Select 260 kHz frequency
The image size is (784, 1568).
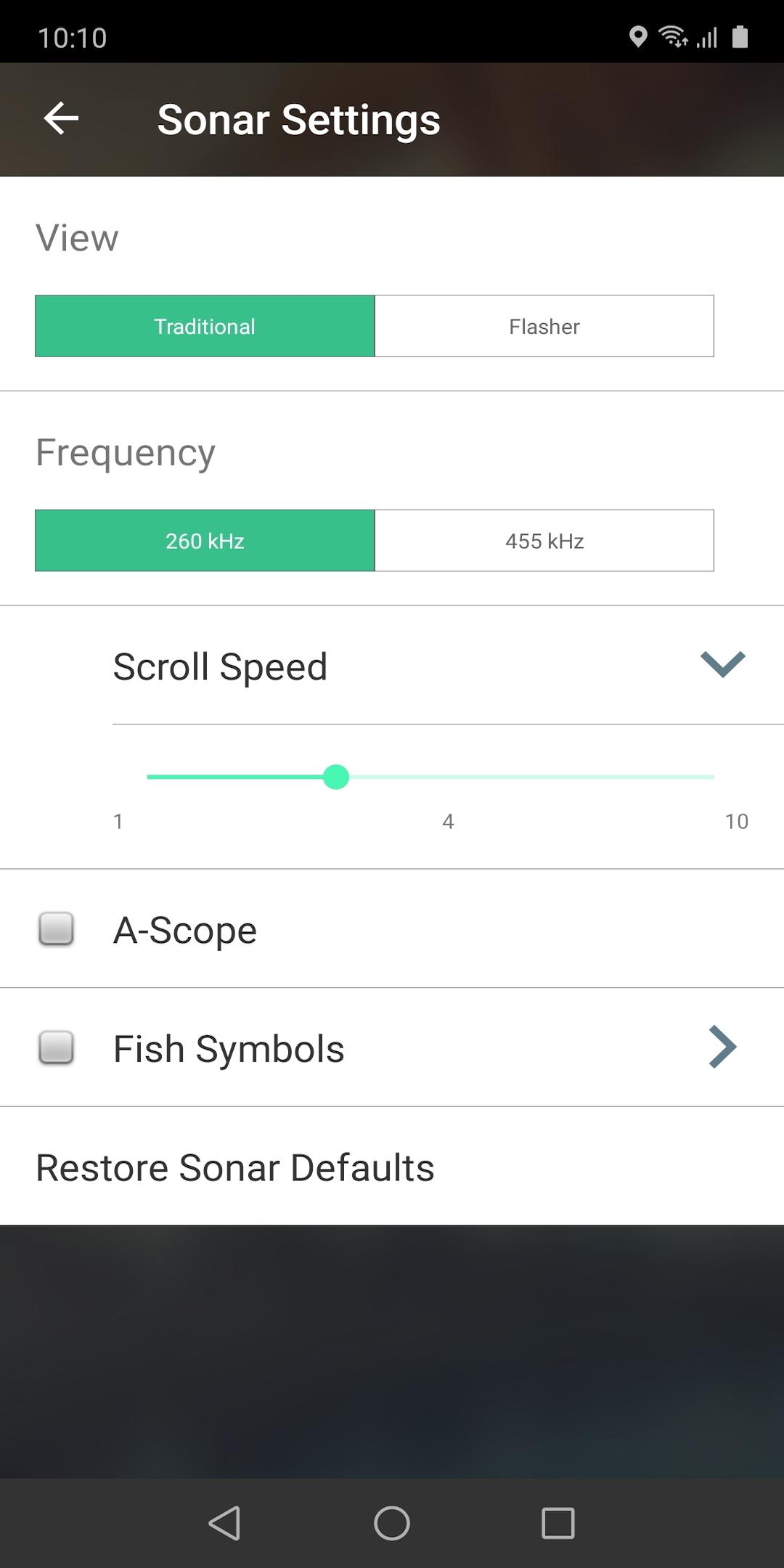click(x=205, y=541)
